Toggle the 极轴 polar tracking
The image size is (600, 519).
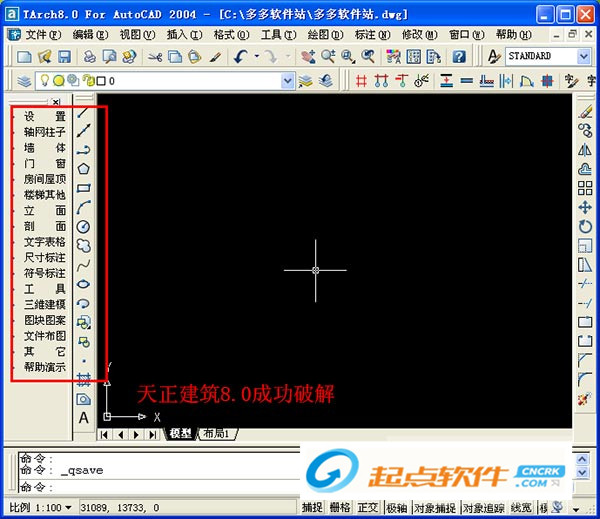pyautogui.click(x=396, y=508)
